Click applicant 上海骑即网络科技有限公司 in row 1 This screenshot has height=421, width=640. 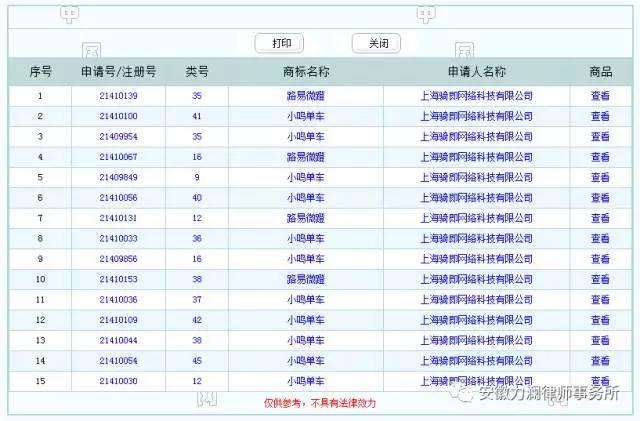tap(477, 96)
